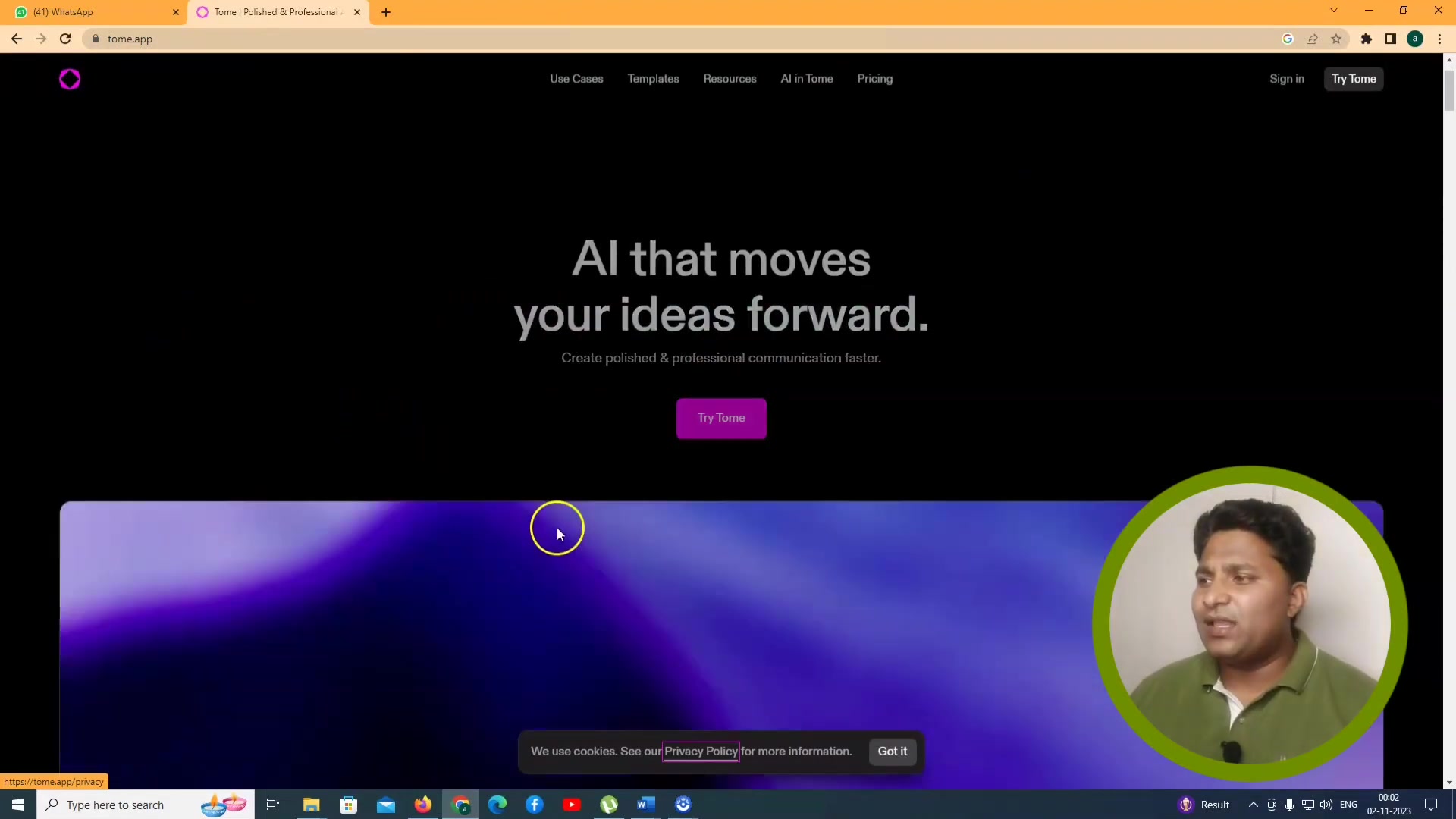Click the ENG language indicator
1456x819 pixels.
point(1348,805)
